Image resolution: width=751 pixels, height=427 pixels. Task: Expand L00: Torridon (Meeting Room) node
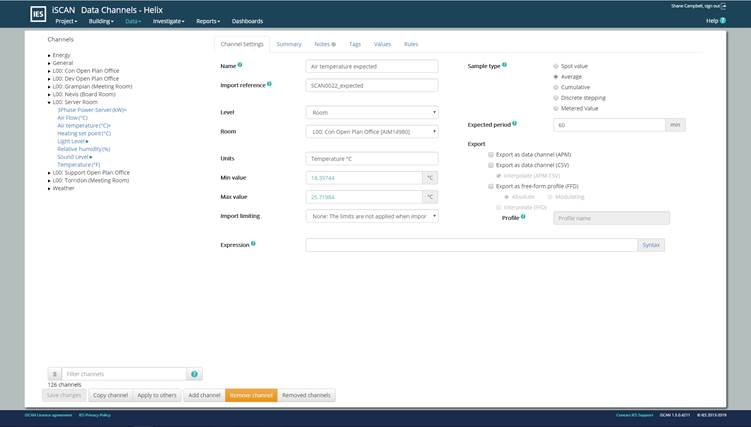click(x=49, y=180)
